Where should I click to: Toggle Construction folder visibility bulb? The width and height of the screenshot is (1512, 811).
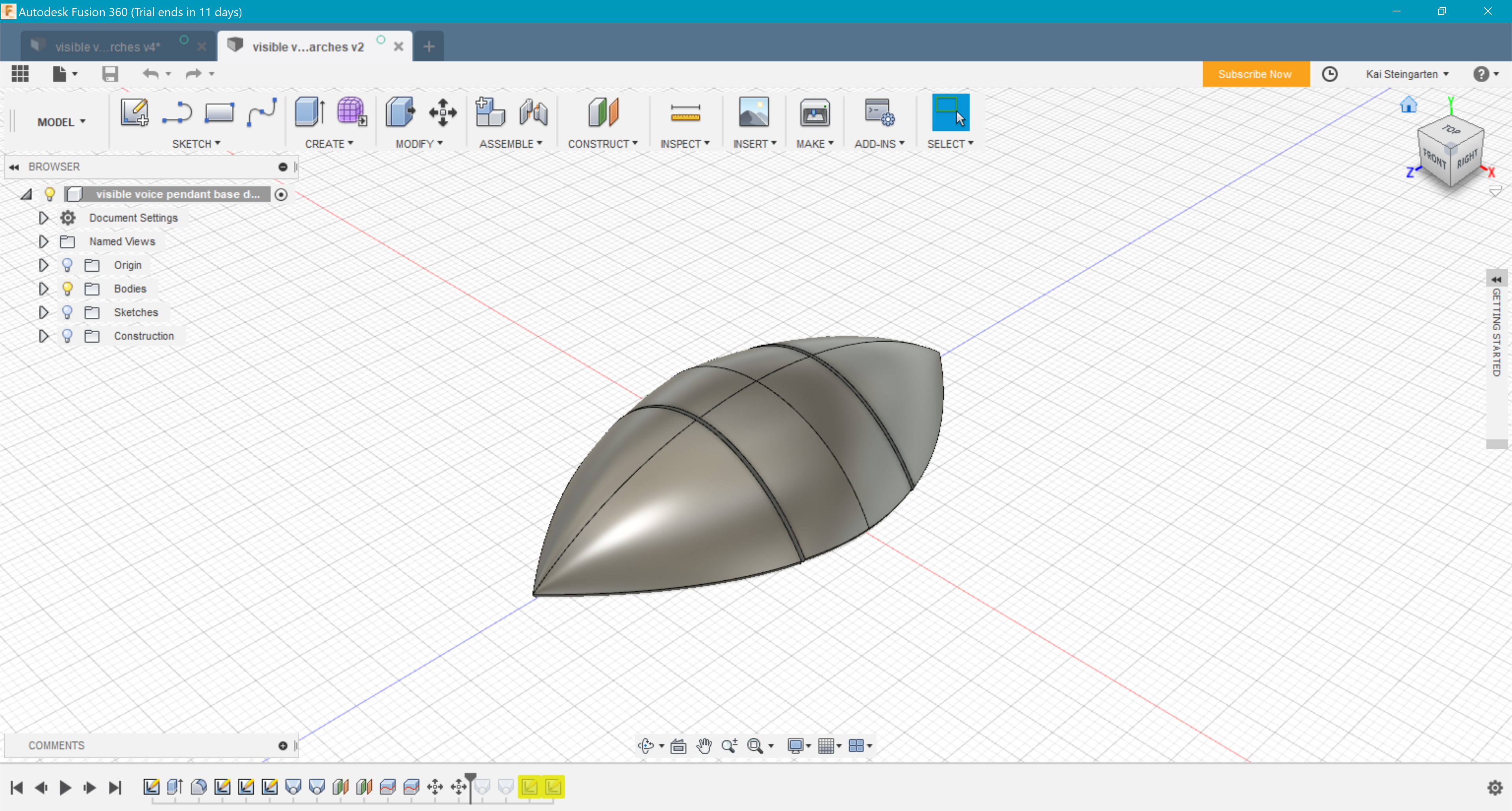pos(67,336)
